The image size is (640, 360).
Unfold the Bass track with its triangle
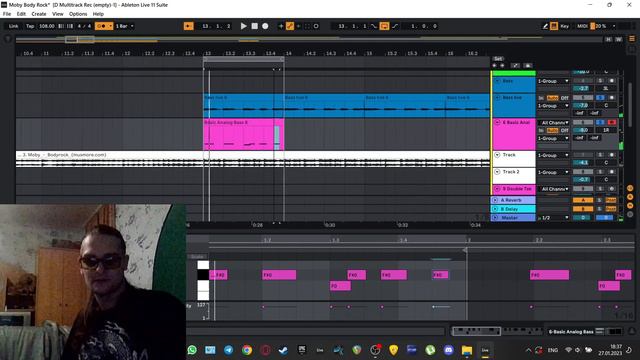[x=498, y=81]
